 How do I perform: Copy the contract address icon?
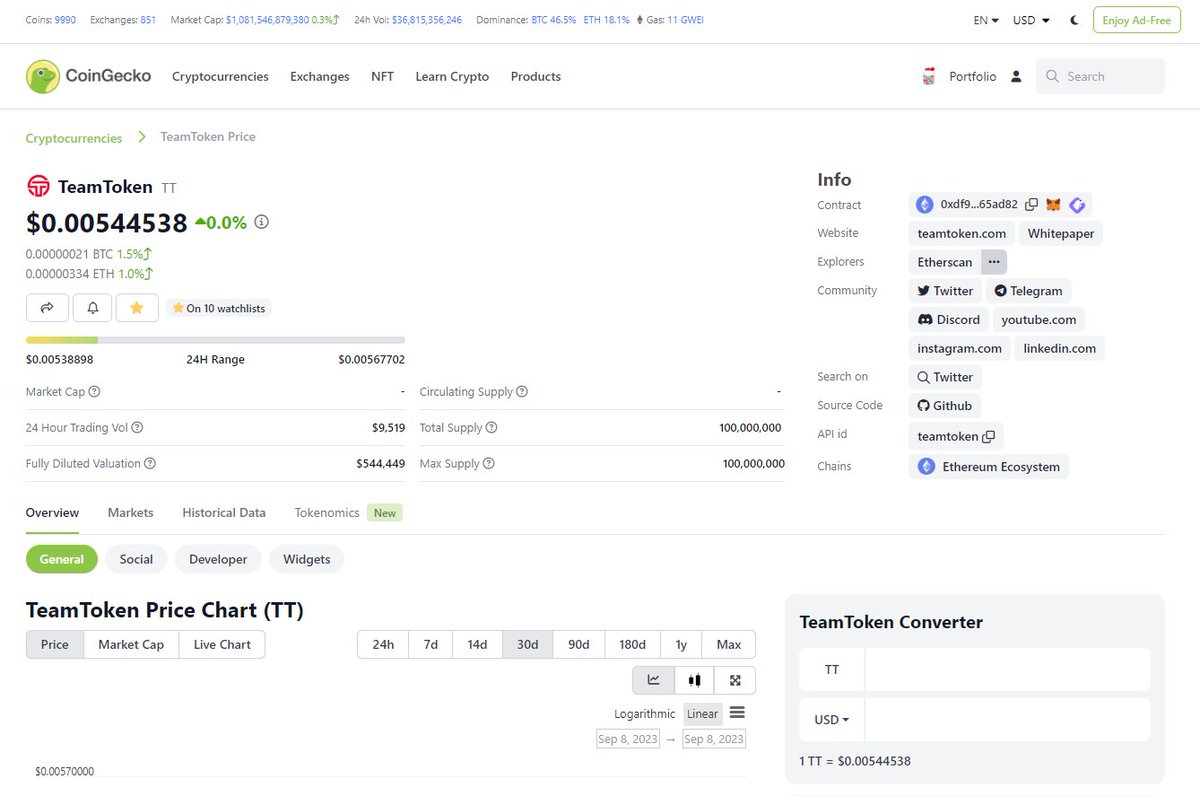tap(1031, 205)
